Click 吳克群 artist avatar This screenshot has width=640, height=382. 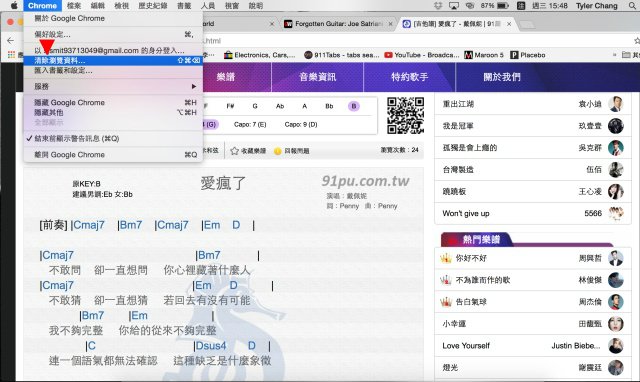[616, 148]
